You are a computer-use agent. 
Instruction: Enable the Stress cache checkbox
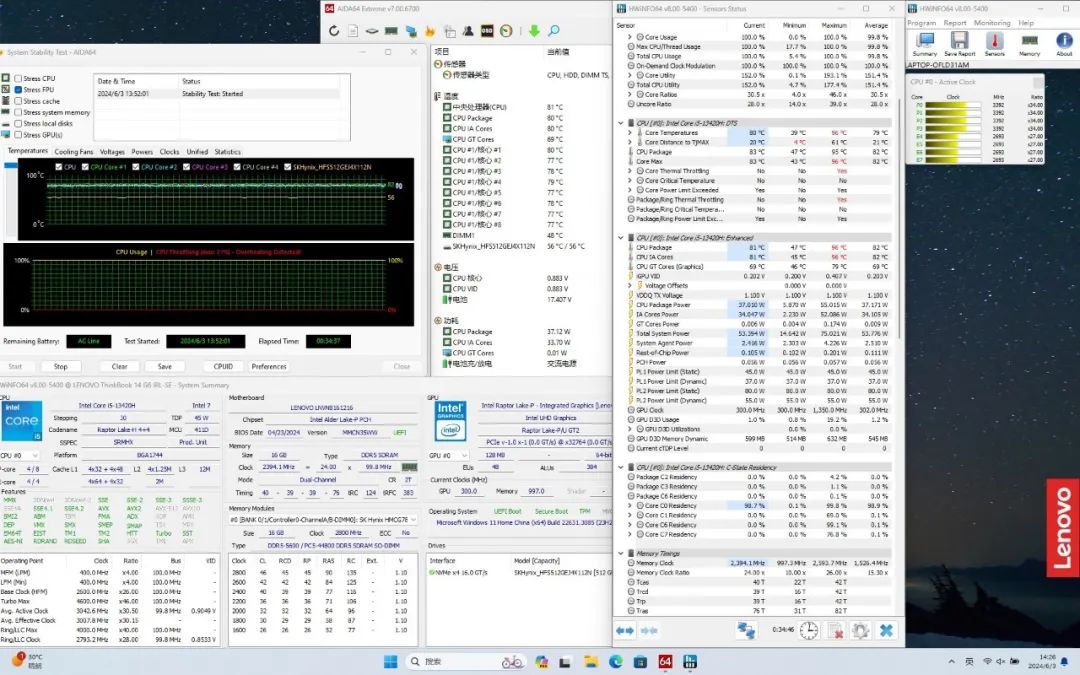[x=18, y=101]
